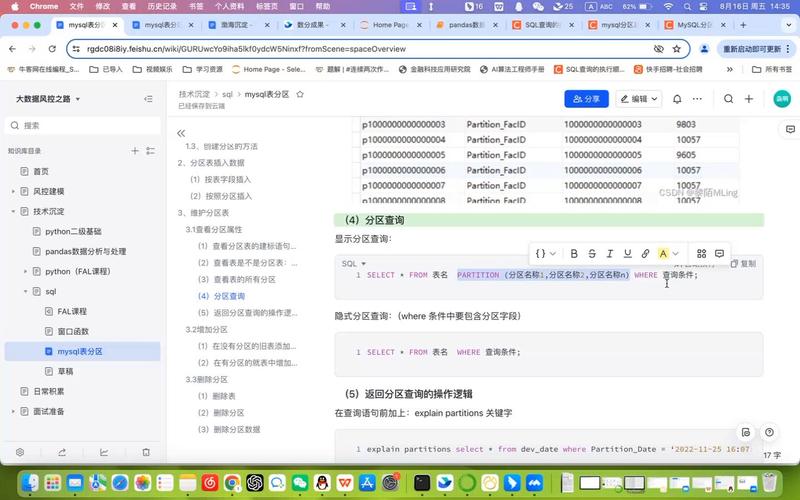The height and width of the screenshot is (500, 800).
Task: Add a comment from the floating toolbar
Action: point(719,254)
